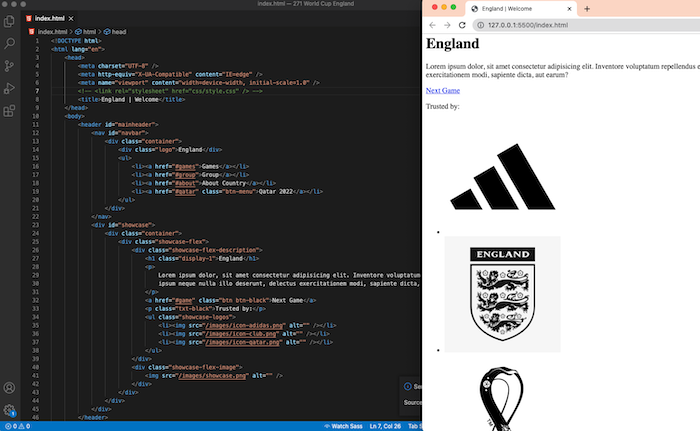This screenshot has height=431, width=700.
Task: Click the header id="mainheader" line
Action: [118, 124]
